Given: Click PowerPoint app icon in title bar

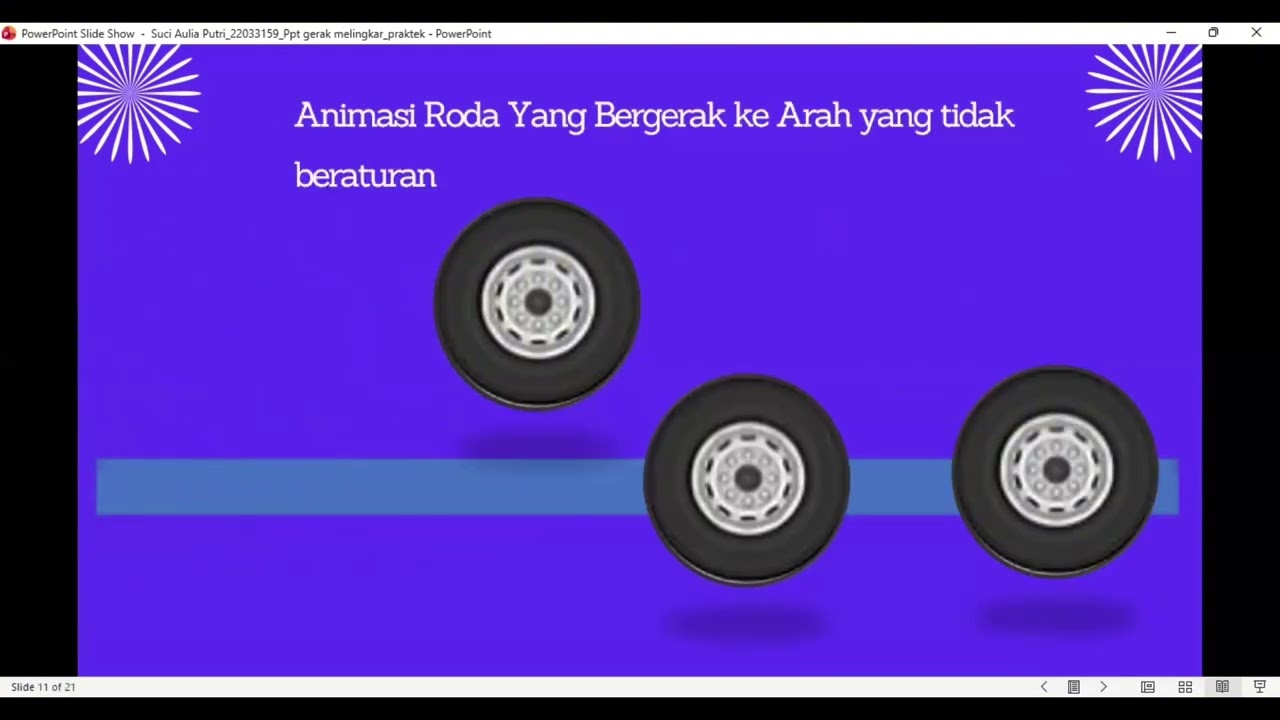Looking at the screenshot, I should point(9,33).
